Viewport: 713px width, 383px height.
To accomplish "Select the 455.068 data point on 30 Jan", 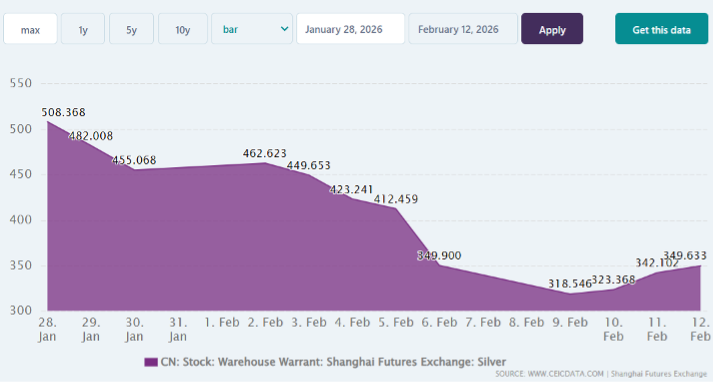I will click(x=135, y=170).
